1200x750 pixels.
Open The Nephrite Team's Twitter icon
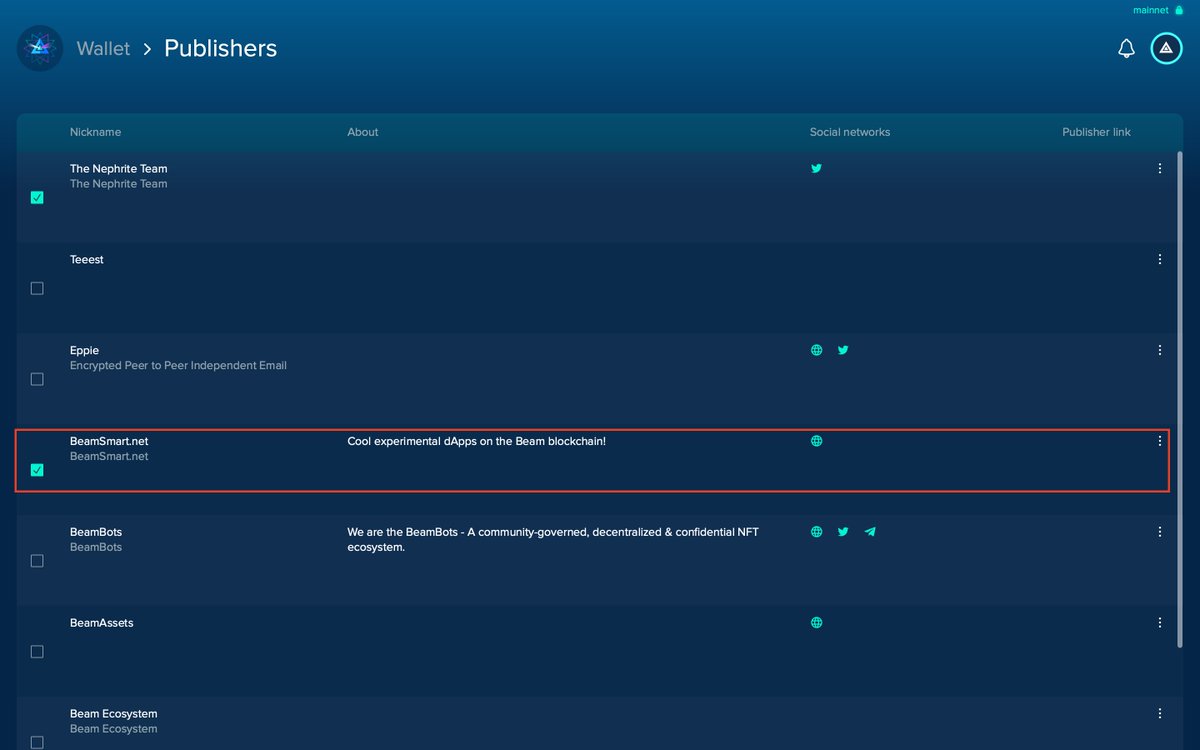coord(816,168)
